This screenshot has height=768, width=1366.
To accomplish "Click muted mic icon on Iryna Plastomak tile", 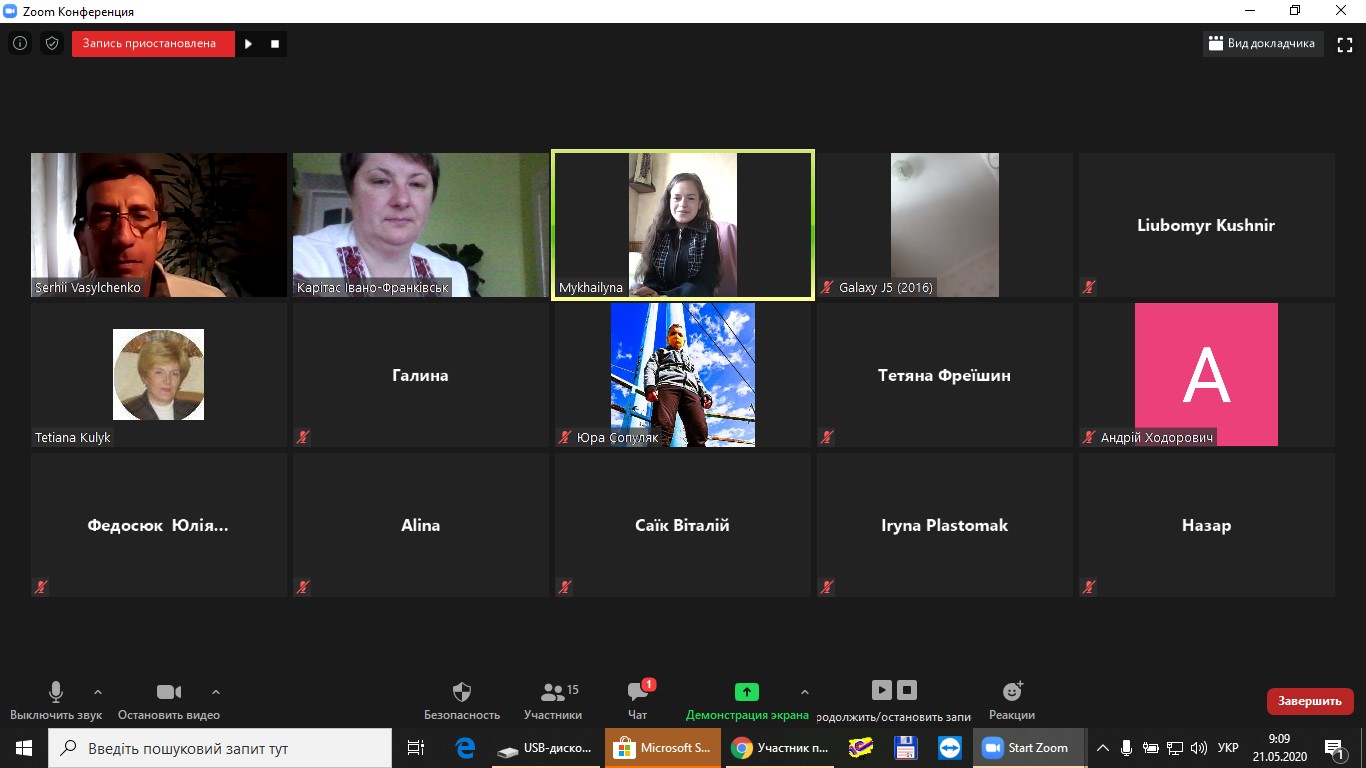I will 827,587.
